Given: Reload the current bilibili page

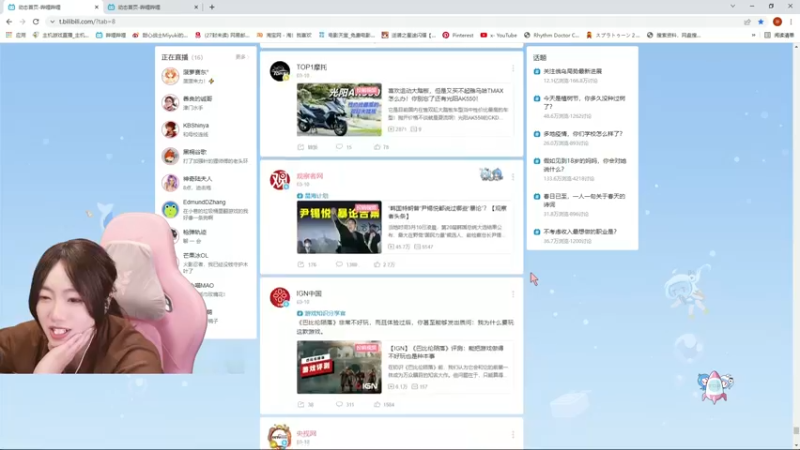Looking at the screenshot, I should tap(36, 22).
